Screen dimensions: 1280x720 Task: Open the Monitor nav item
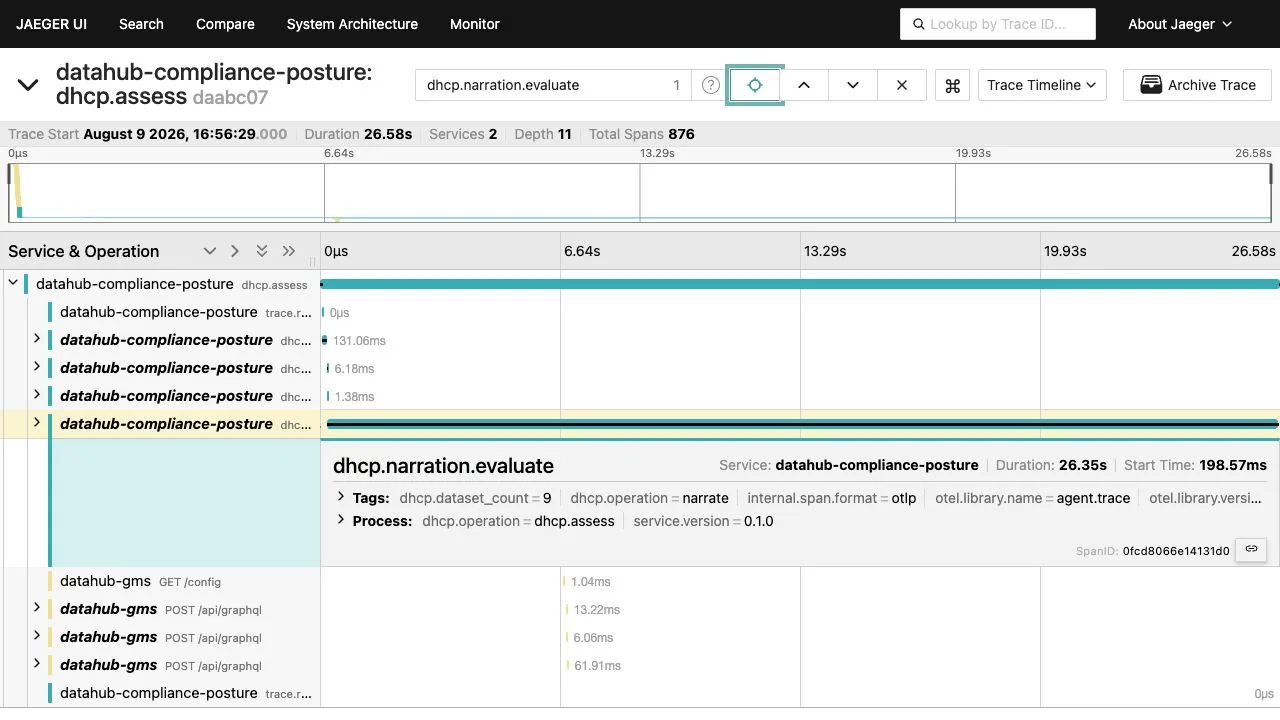tap(475, 24)
